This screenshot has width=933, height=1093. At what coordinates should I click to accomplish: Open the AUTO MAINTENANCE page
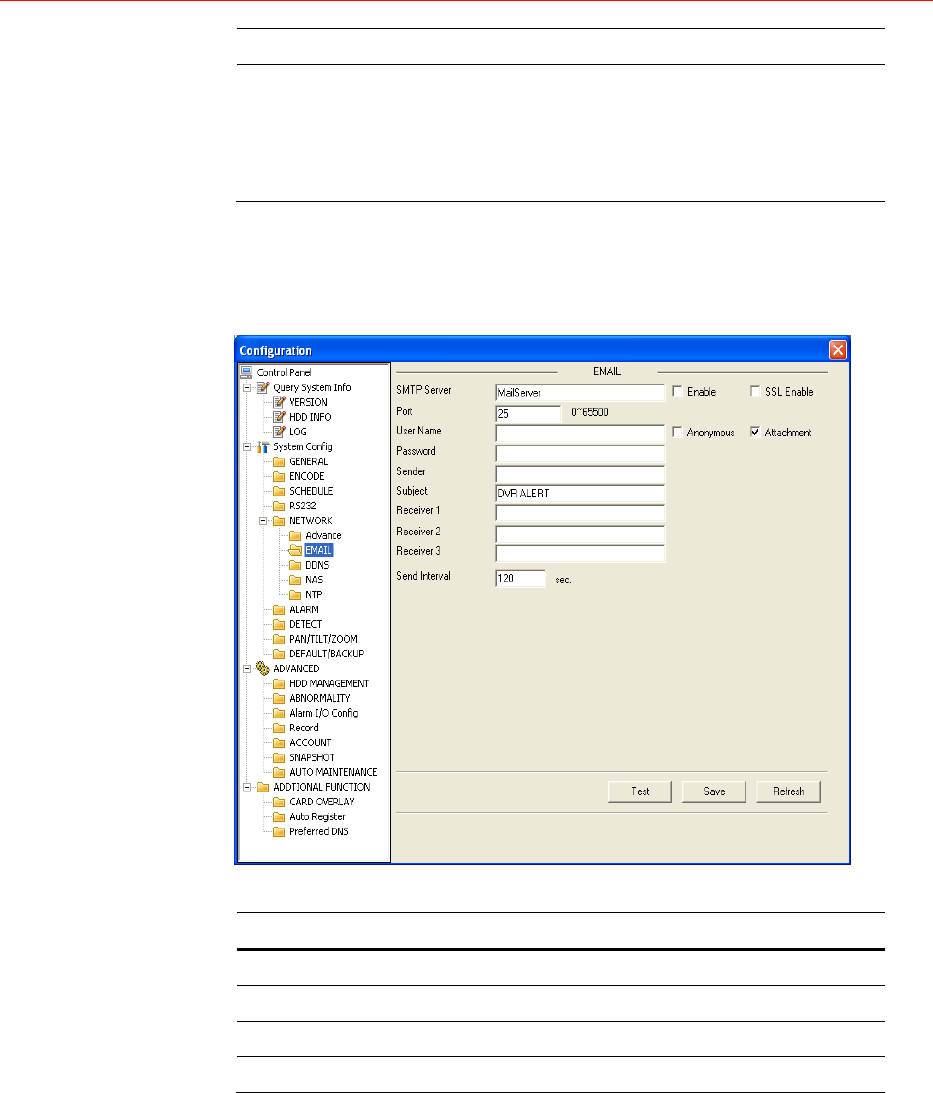click(333, 772)
